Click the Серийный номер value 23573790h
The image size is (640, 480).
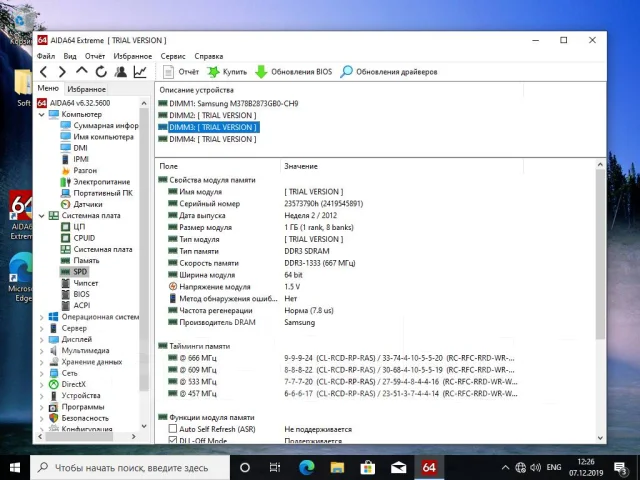[323, 204]
